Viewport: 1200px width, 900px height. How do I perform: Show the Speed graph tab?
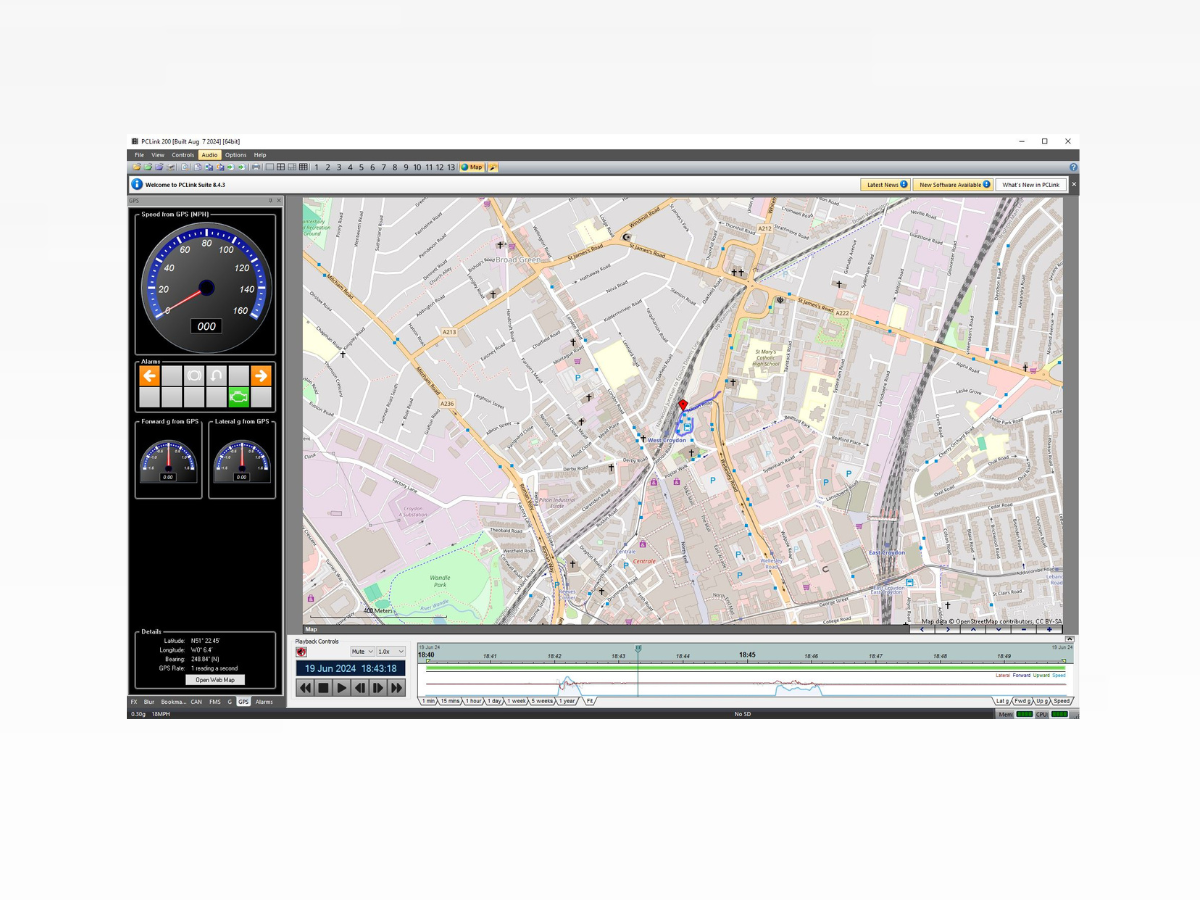point(1062,701)
